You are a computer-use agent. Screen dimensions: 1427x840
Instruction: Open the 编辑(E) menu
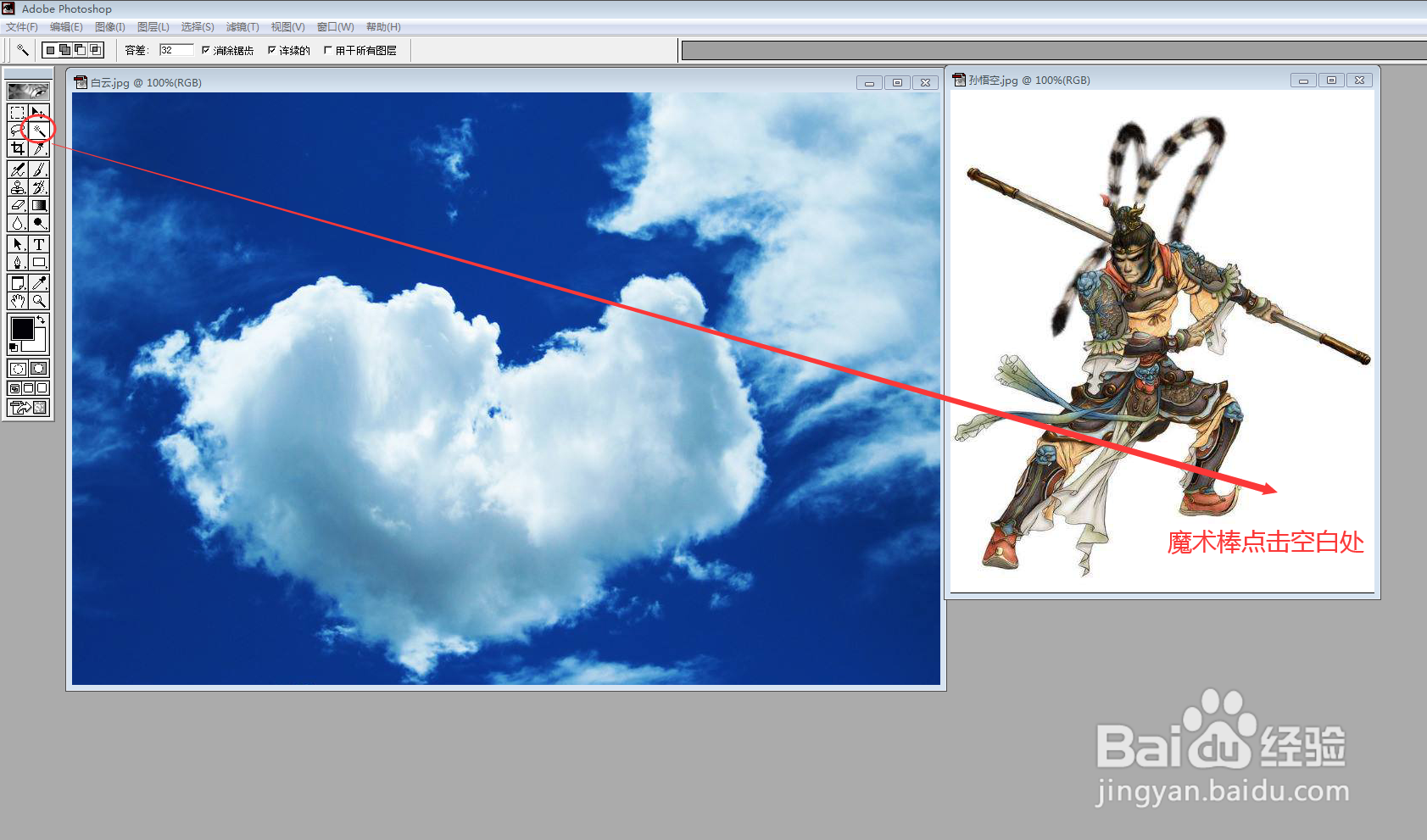pos(66,27)
